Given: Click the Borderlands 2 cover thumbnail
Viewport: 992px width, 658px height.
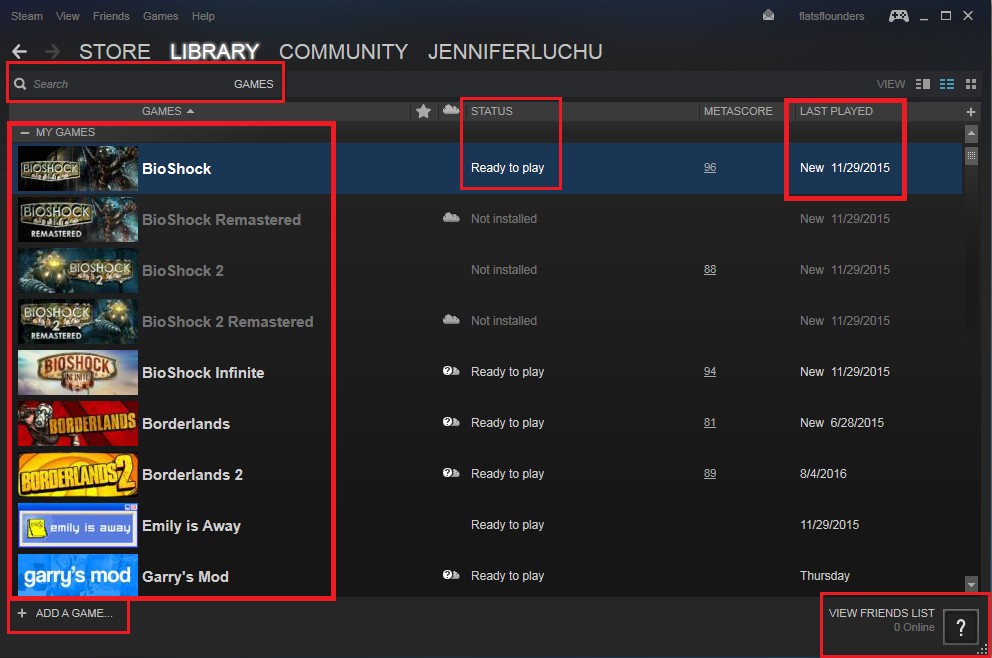Looking at the screenshot, I should pyautogui.click(x=78, y=475).
